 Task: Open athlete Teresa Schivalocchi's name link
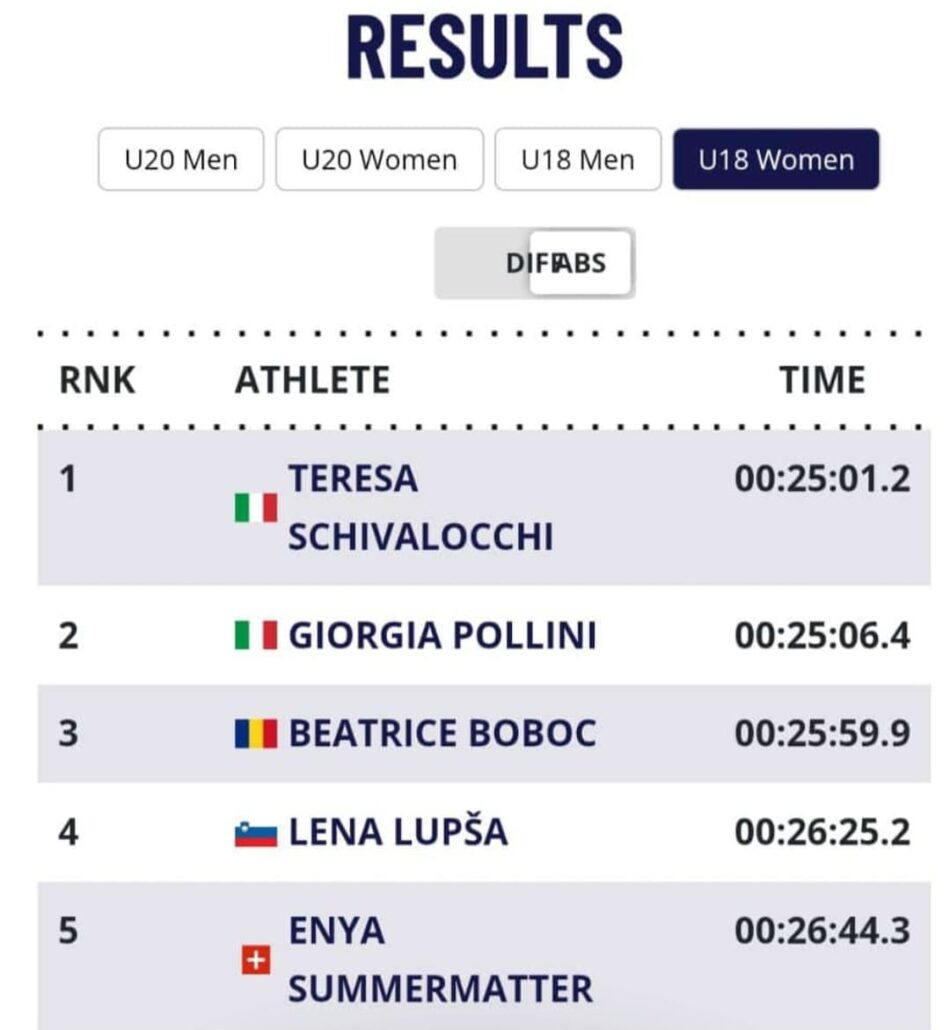click(420, 508)
